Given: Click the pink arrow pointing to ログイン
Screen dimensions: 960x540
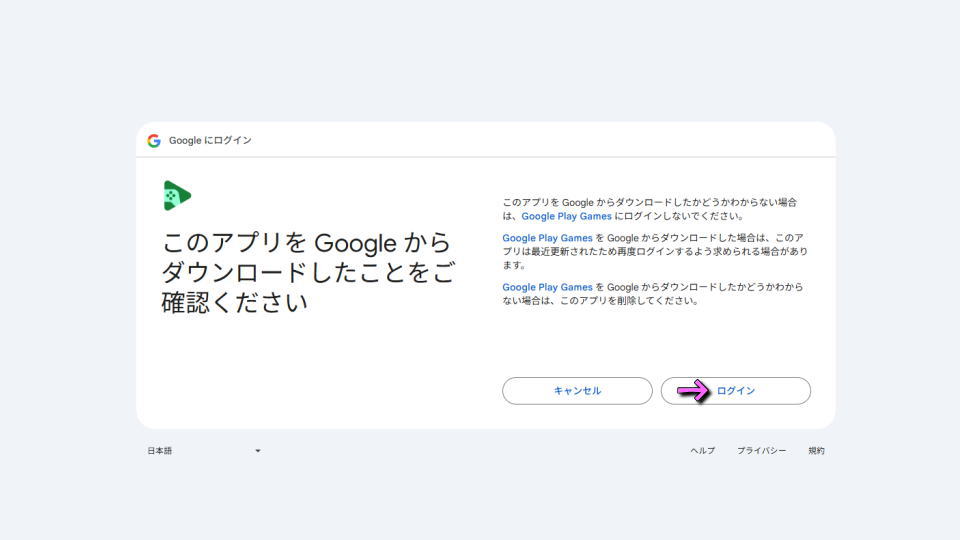Looking at the screenshot, I should point(693,391).
